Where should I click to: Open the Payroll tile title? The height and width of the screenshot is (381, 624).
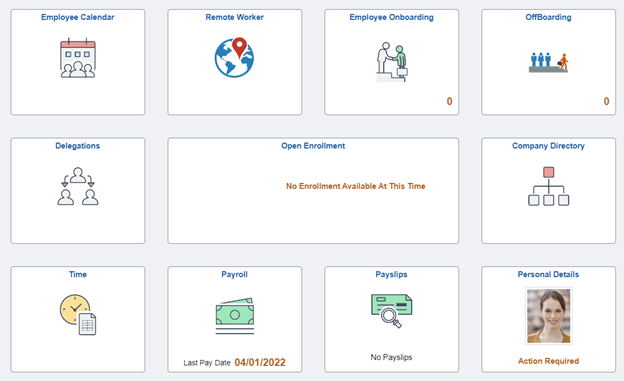coord(234,274)
